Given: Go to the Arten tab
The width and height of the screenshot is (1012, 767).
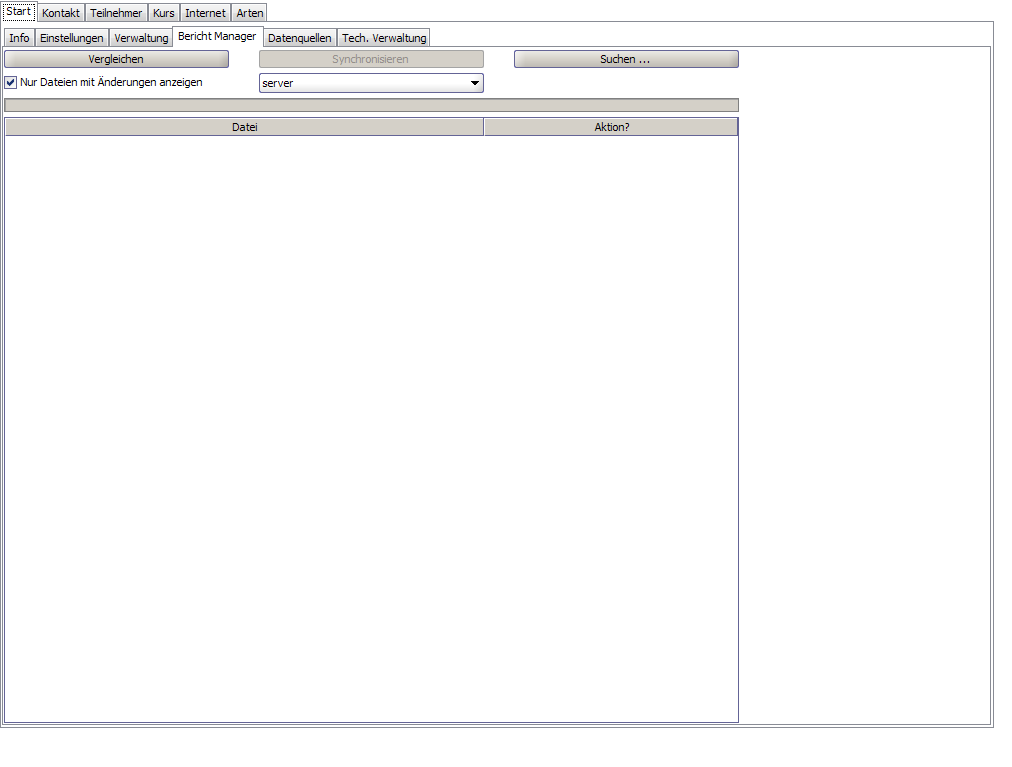Looking at the screenshot, I should (x=250, y=13).
